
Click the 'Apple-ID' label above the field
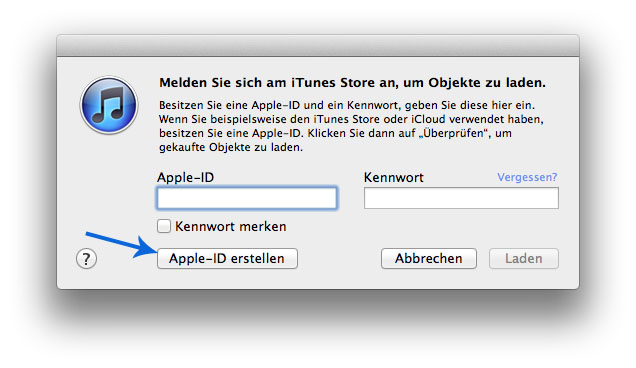pyautogui.click(x=185, y=177)
